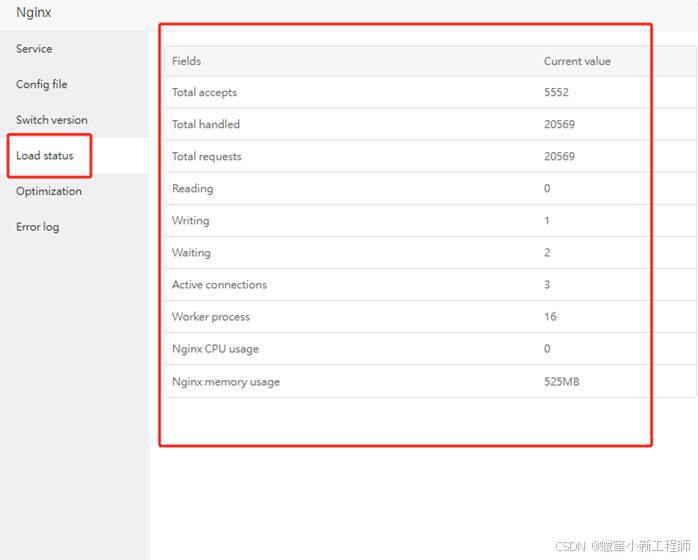Click the Nginx CPU usage value 0

coord(547,349)
